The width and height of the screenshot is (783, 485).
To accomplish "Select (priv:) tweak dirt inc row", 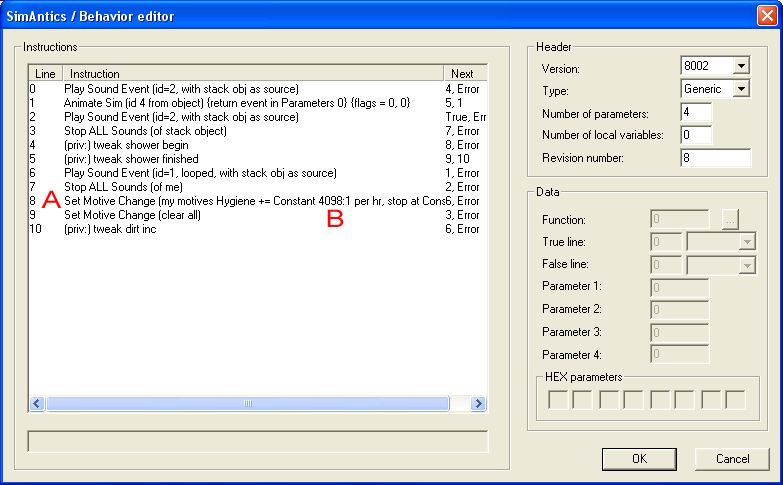I will tap(258, 229).
